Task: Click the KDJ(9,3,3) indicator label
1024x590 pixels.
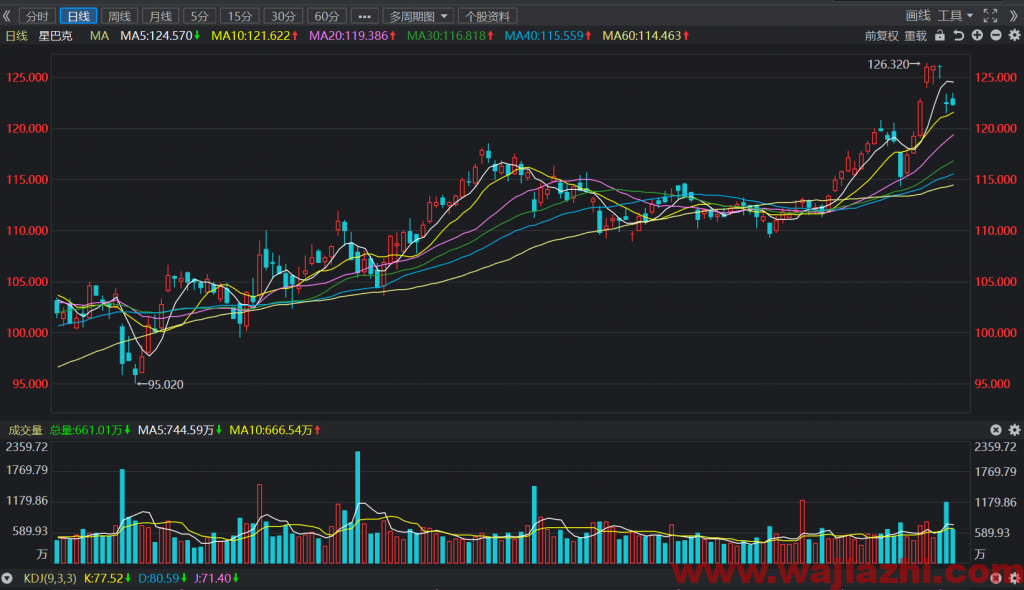Action: [50, 578]
